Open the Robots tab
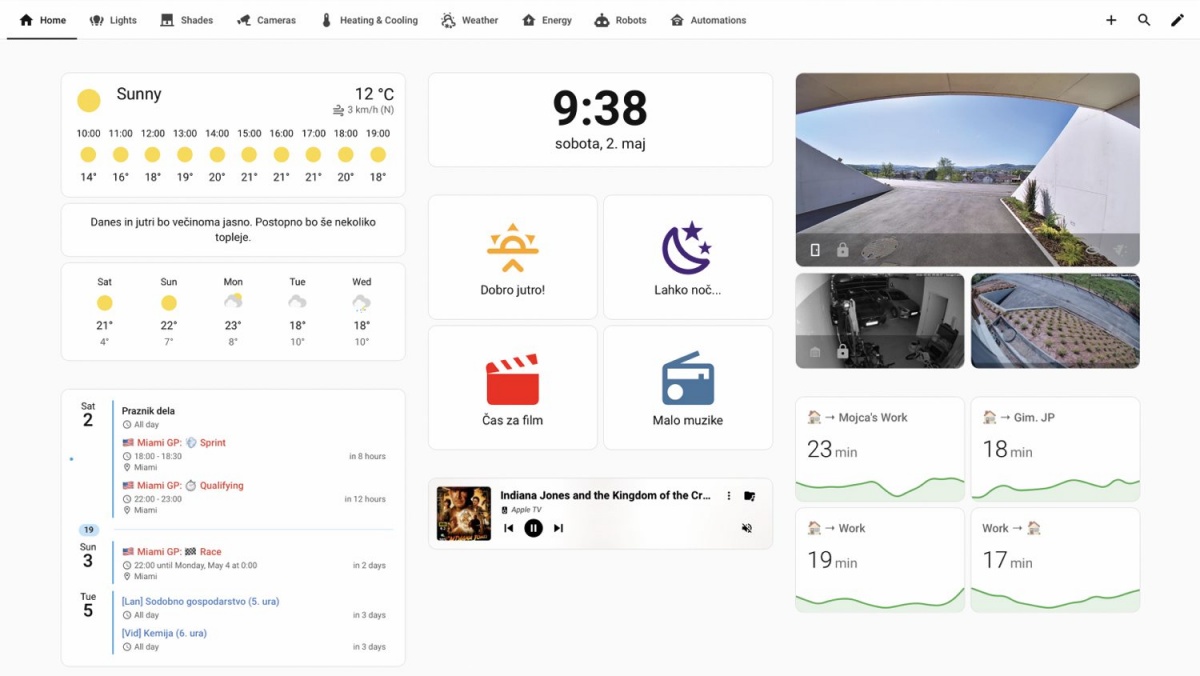This screenshot has width=1200, height=676. point(620,20)
